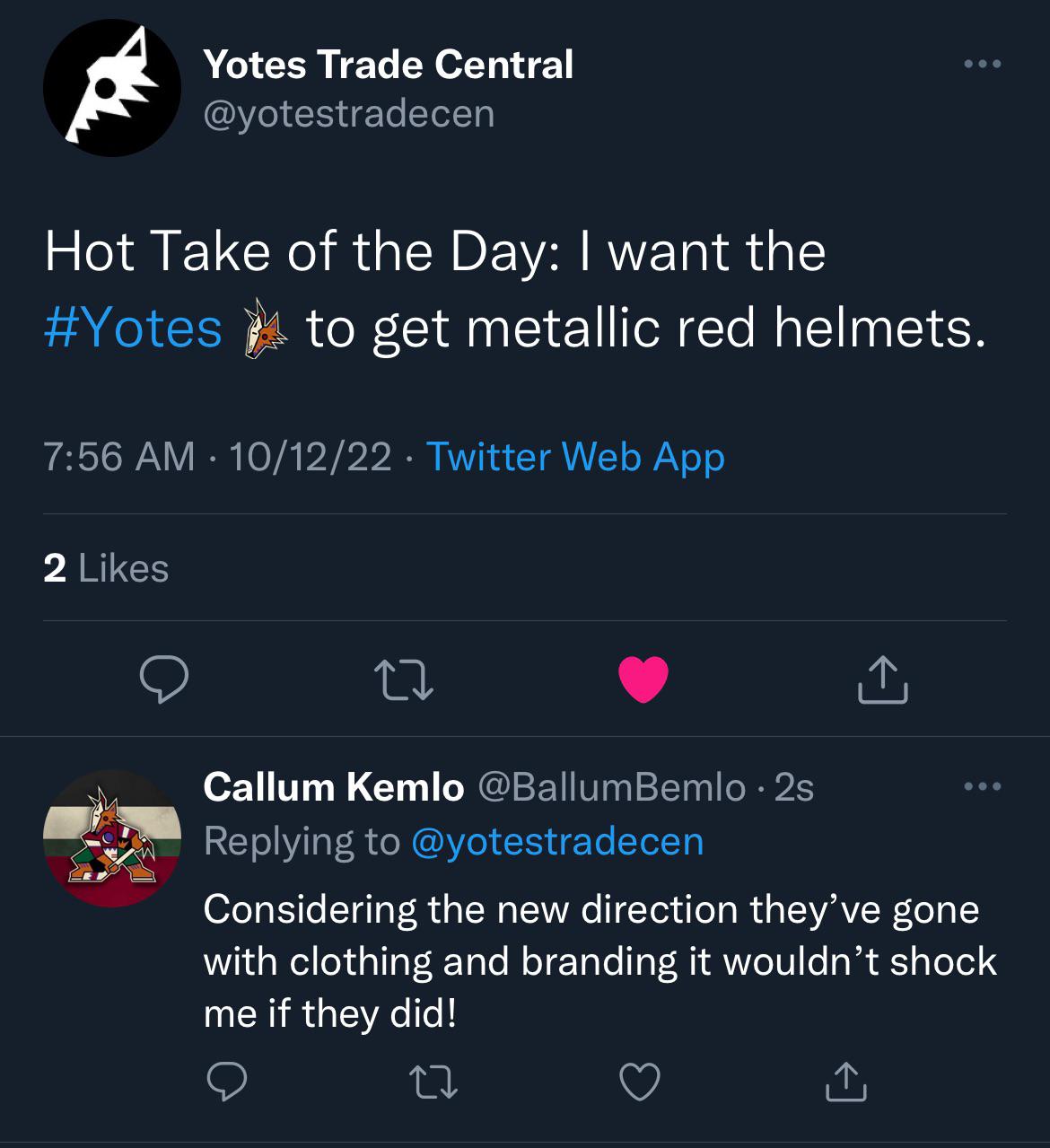Reply to the Yotes Trade Central tweet
The width and height of the screenshot is (1050, 1148).
click(x=163, y=679)
